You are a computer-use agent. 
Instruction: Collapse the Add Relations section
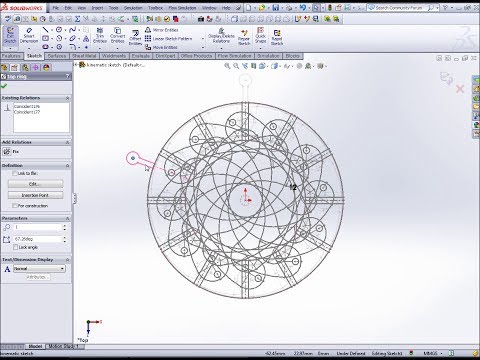68,142
